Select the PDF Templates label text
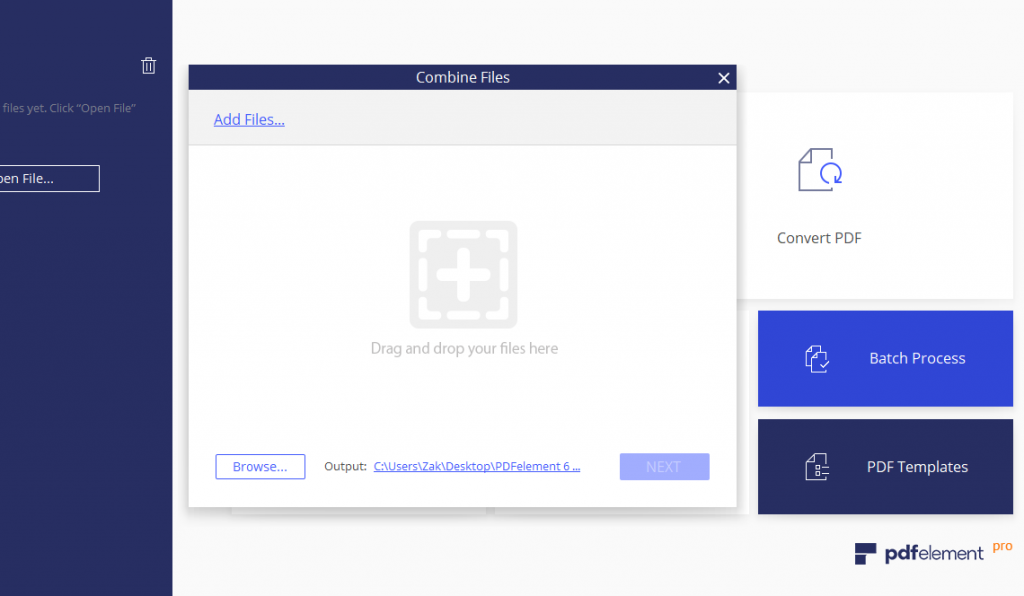The height and width of the screenshot is (596, 1024). [917, 467]
